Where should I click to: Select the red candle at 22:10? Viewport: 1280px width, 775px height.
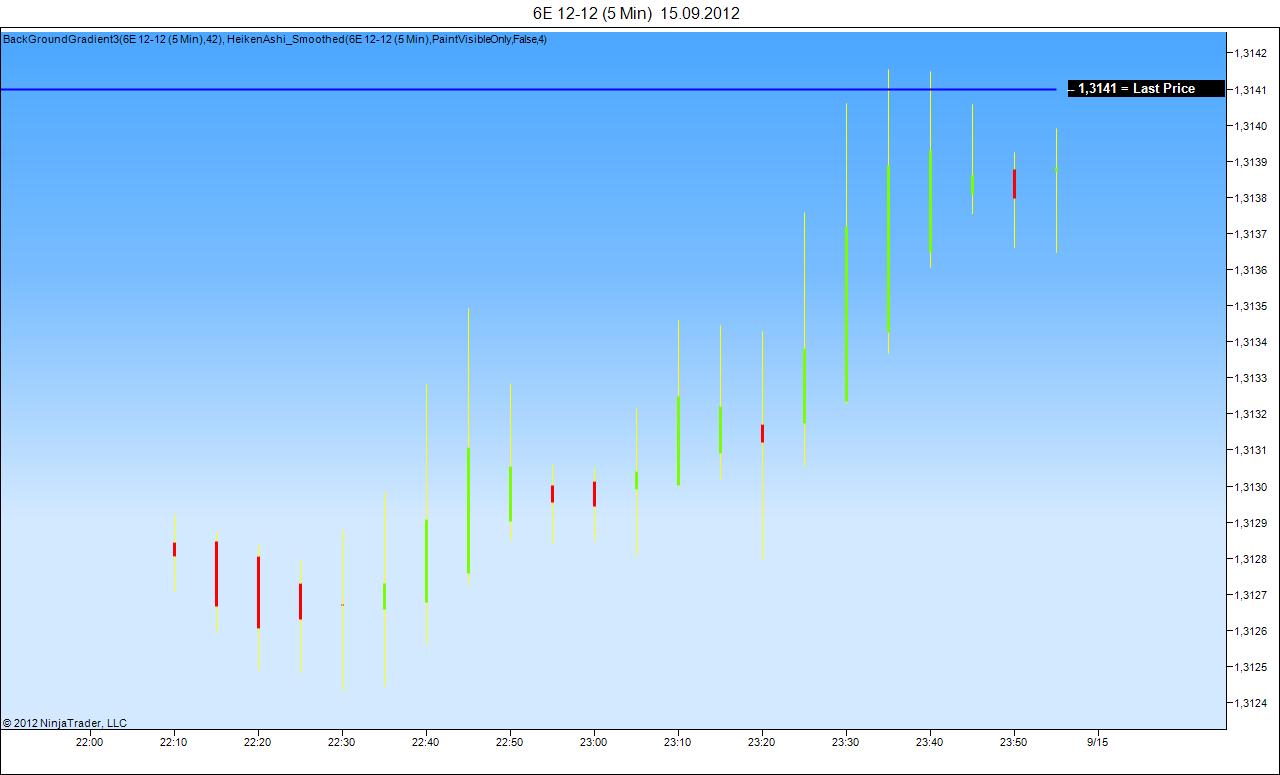tap(174, 549)
